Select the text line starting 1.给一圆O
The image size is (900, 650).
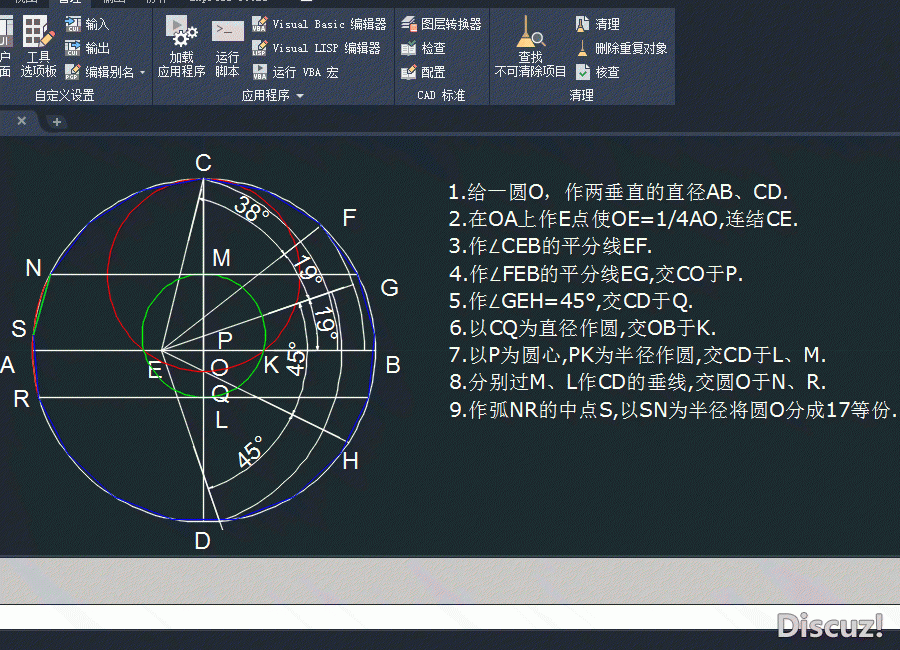click(618, 192)
